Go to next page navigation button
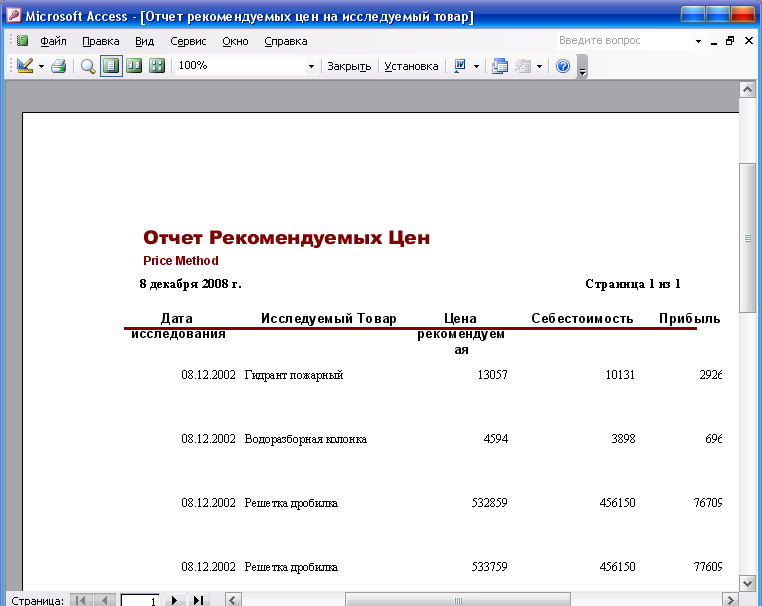 tap(174, 600)
